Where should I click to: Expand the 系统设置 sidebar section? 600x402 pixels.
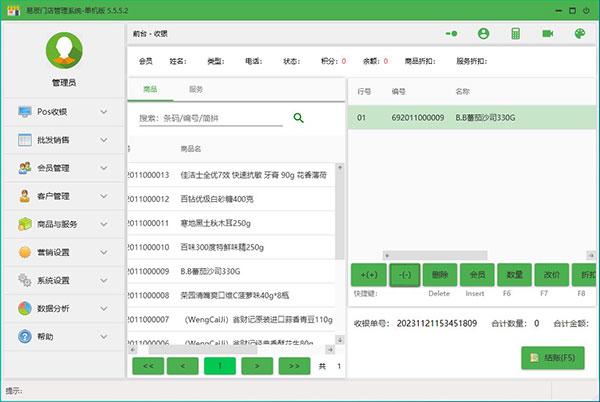(104, 280)
